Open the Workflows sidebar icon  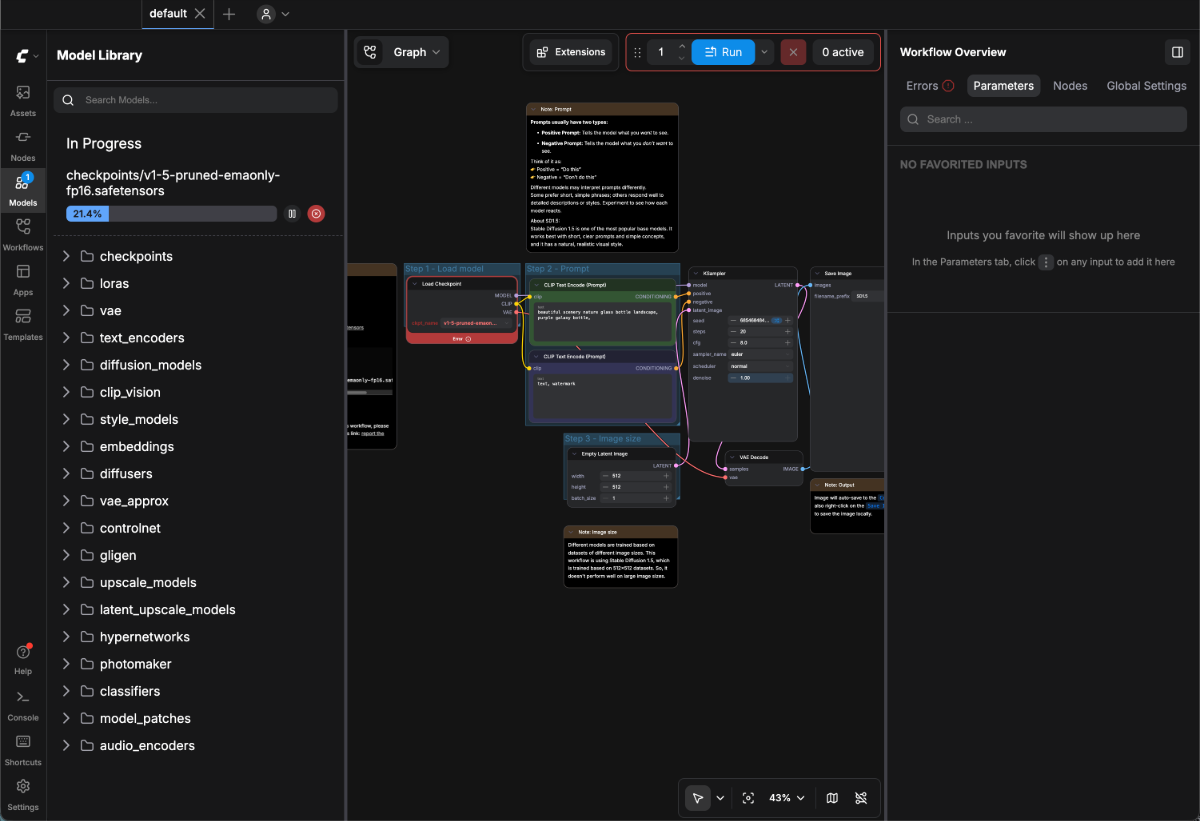[23, 235]
